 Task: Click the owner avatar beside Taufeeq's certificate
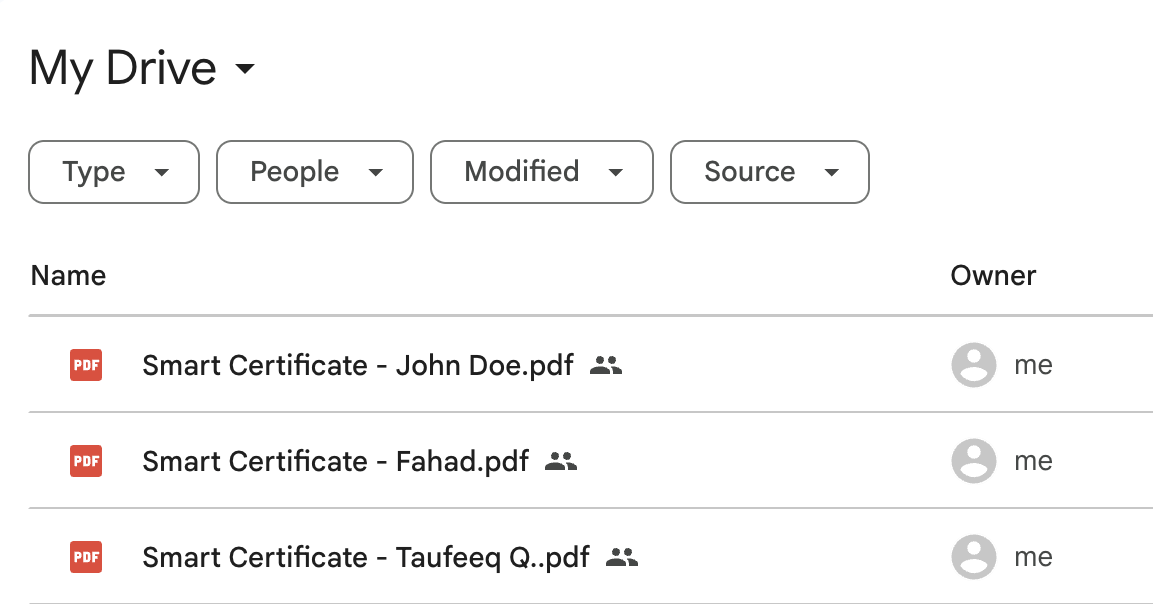[x=973, y=557]
